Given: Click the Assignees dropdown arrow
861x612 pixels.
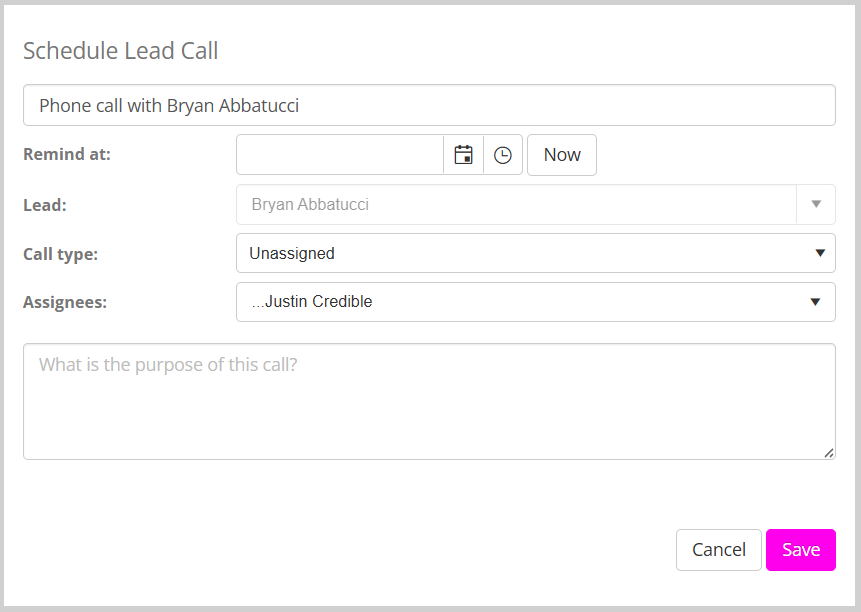Looking at the screenshot, I should tap(815, 302).
